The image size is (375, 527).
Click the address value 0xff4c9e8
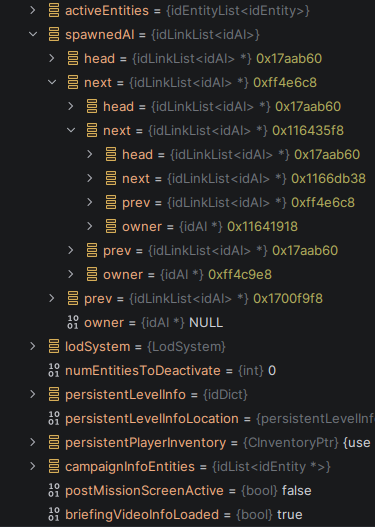click(240, 275)
